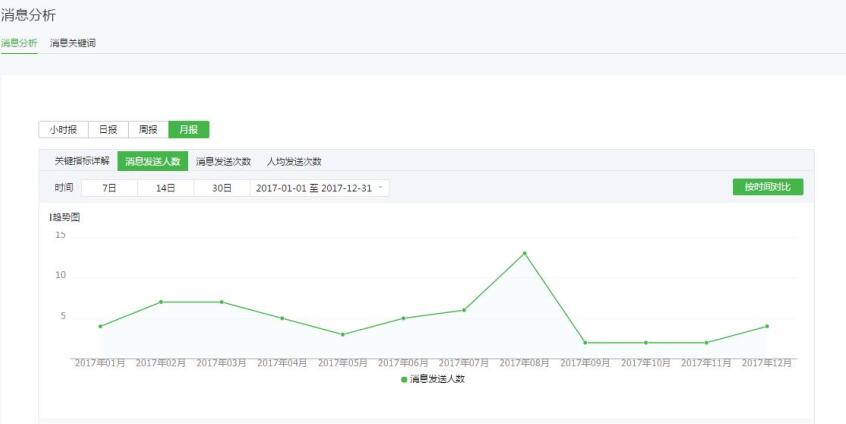Click the 2017年02月 data point

click(161, 302)
